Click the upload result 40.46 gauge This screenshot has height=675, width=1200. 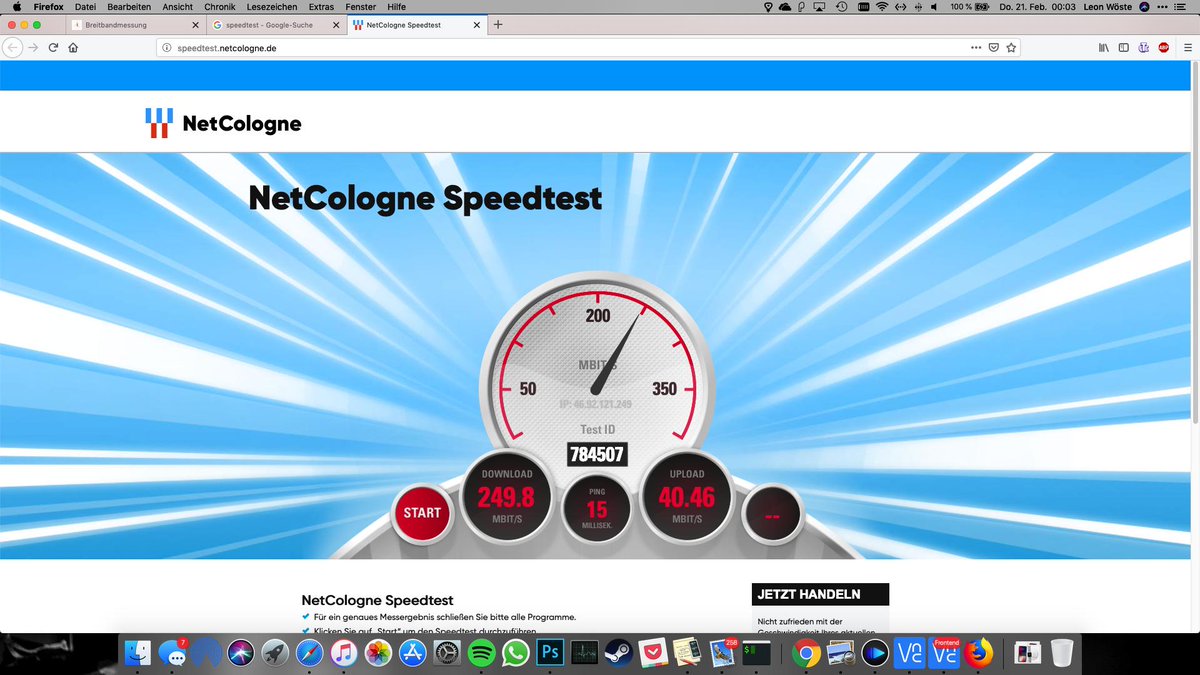(687, 498)
